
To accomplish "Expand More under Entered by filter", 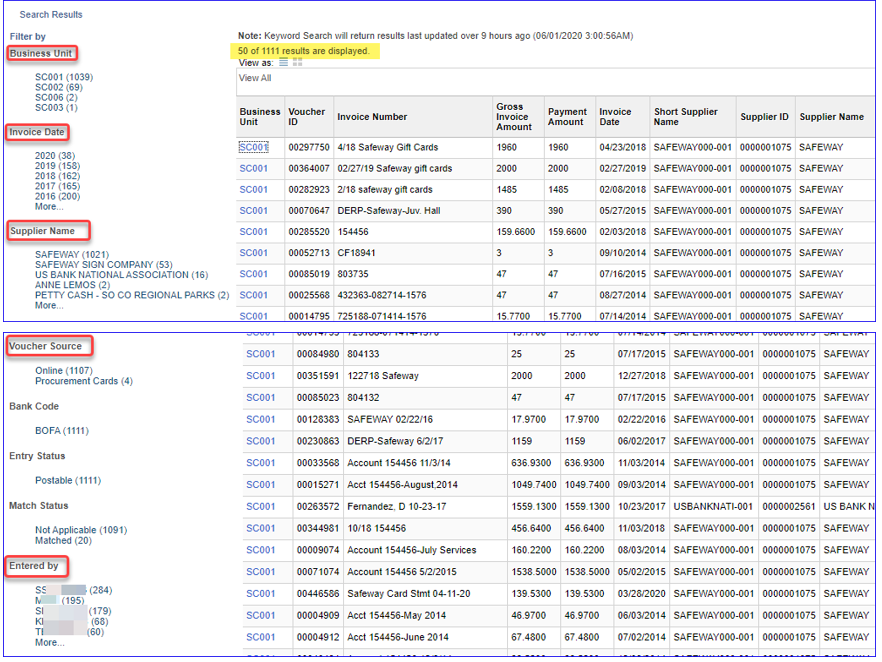I will coord(48,643).
